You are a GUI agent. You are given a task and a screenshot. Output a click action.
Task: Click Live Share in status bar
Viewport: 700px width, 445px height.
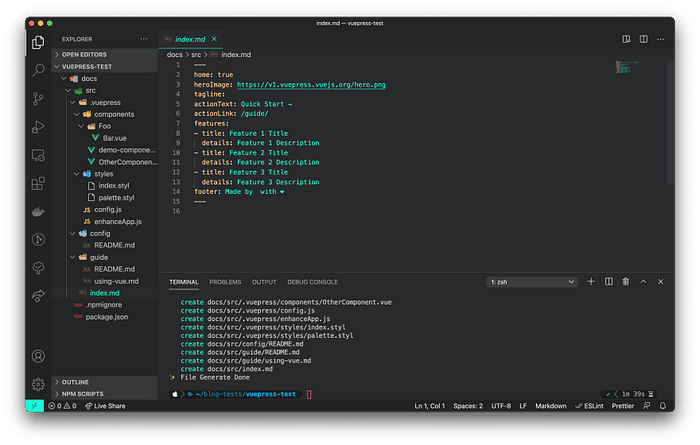[x=105, y=406]
